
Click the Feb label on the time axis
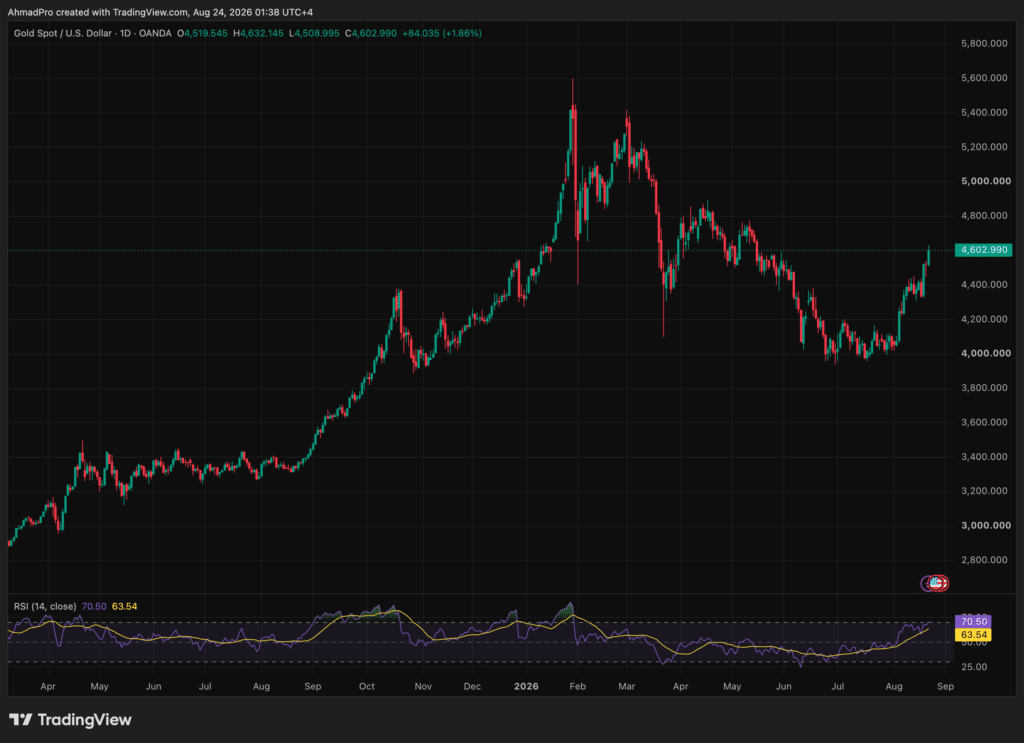pos(577,686)
